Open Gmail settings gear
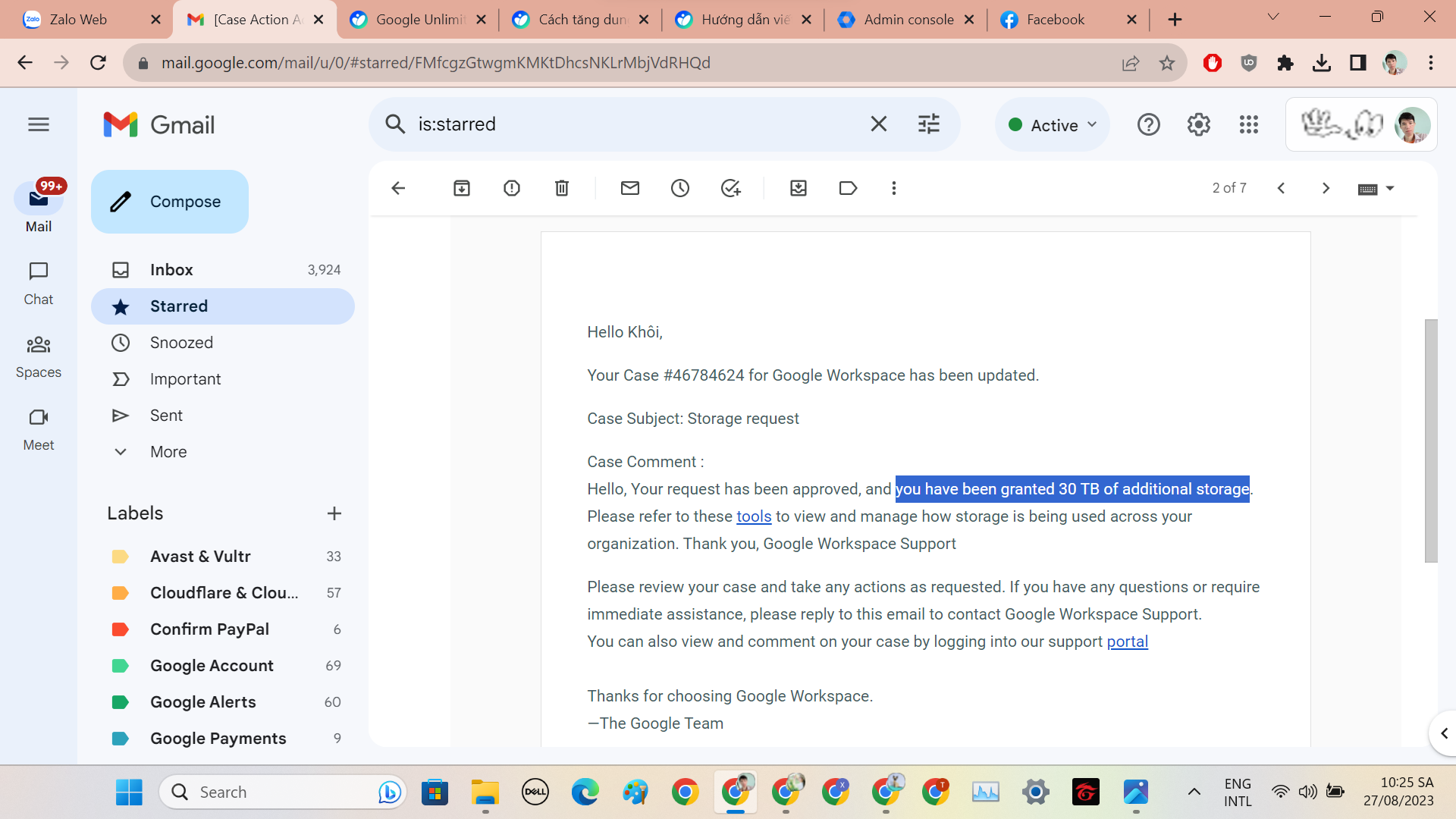Screen dimensions: 1456x819 tap(1199, 124)
